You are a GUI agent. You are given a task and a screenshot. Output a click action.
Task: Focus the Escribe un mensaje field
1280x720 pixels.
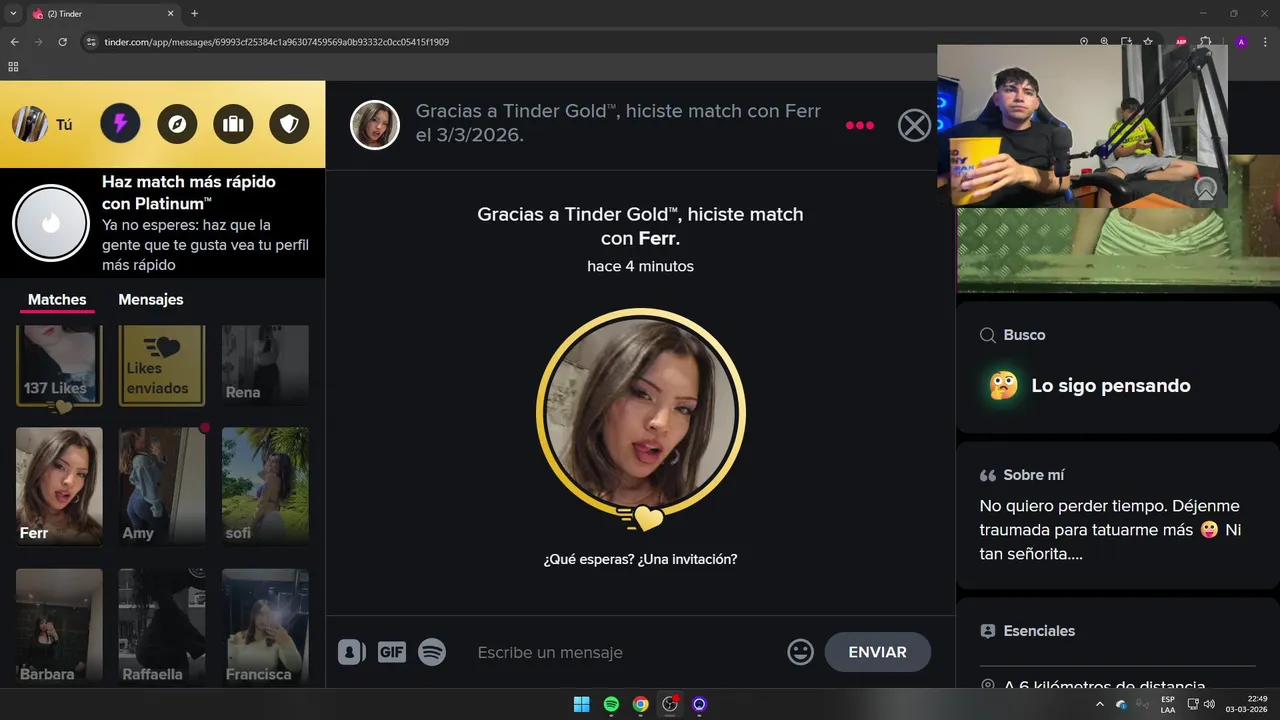625,652
